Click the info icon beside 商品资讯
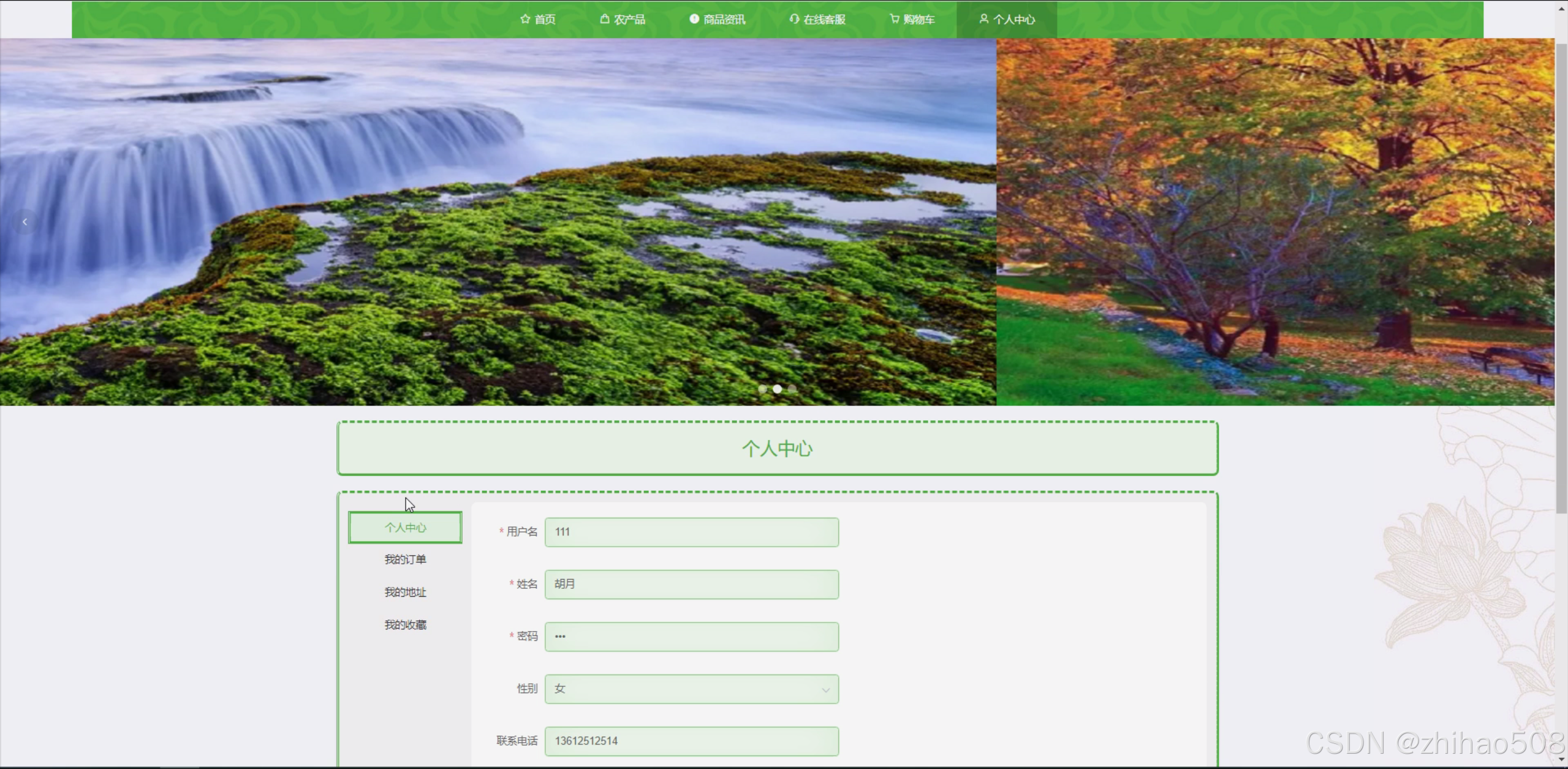 point(694,19)
